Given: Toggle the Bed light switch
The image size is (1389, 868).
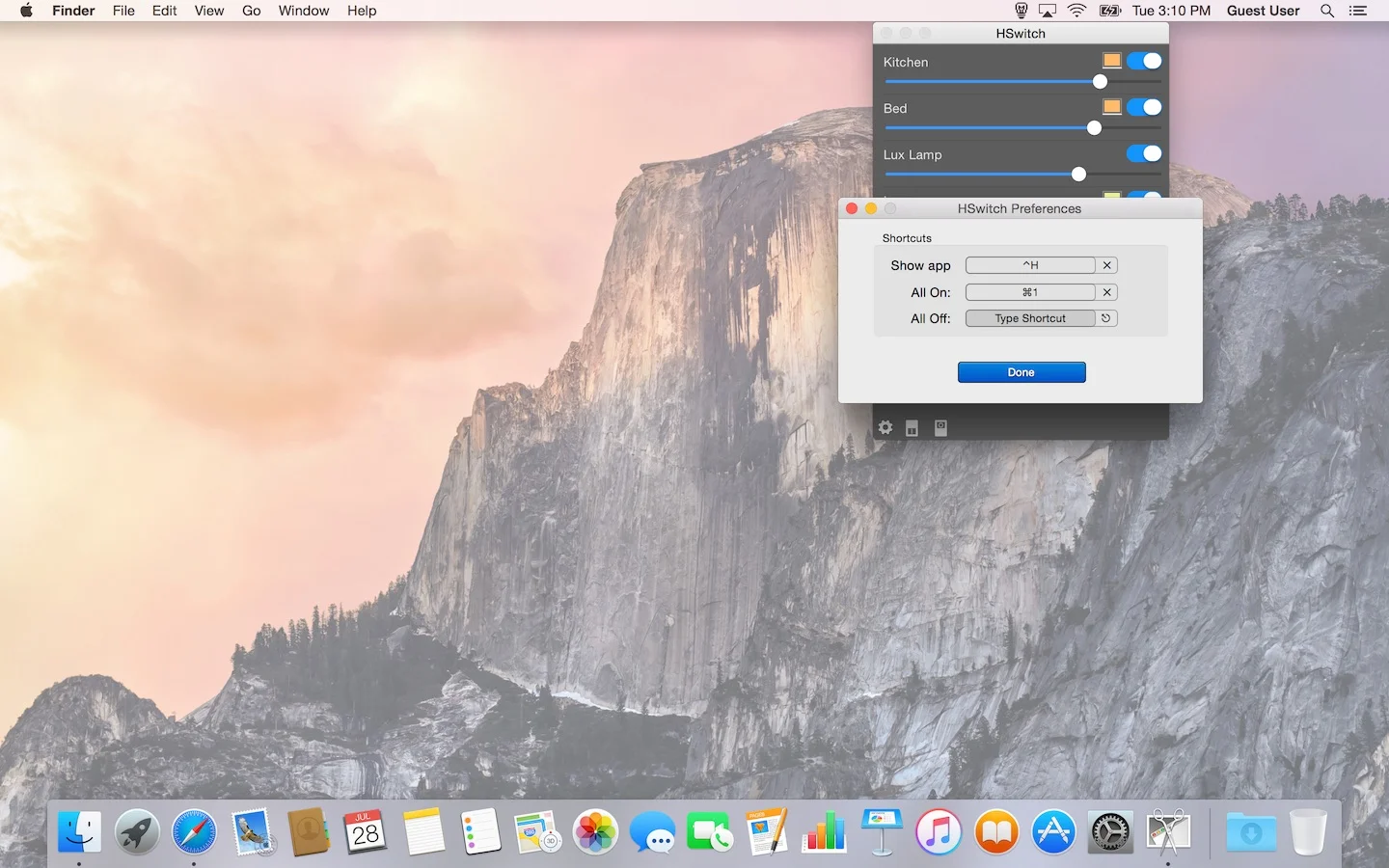Looking at the screenshot, I should coord(1144,107).
